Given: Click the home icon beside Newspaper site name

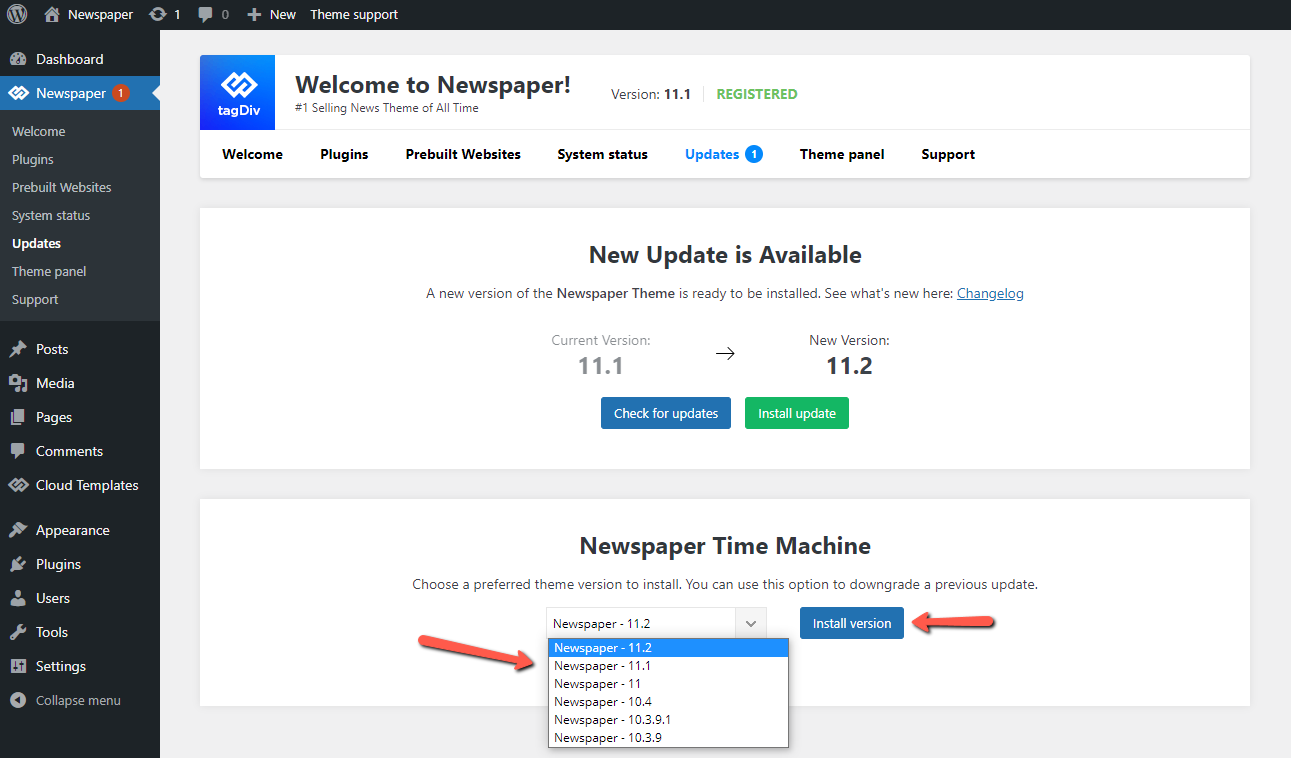Looking at the screenshot, I should [52, 14].
